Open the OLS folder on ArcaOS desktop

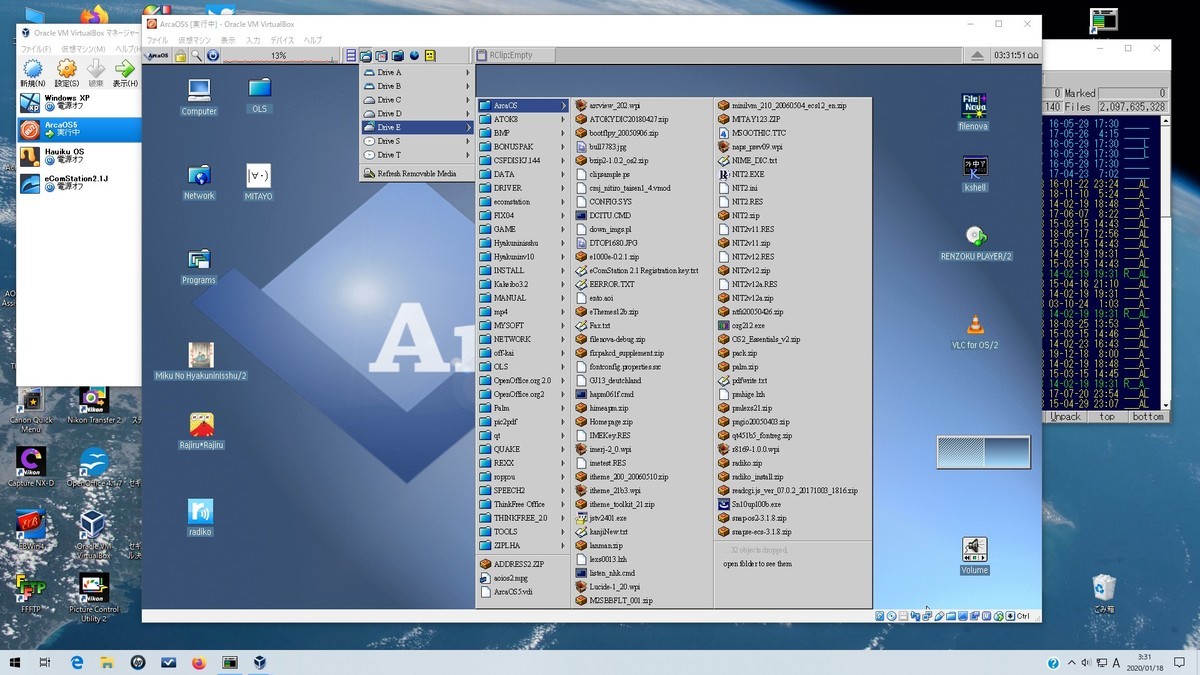click(x=260, y=95)
